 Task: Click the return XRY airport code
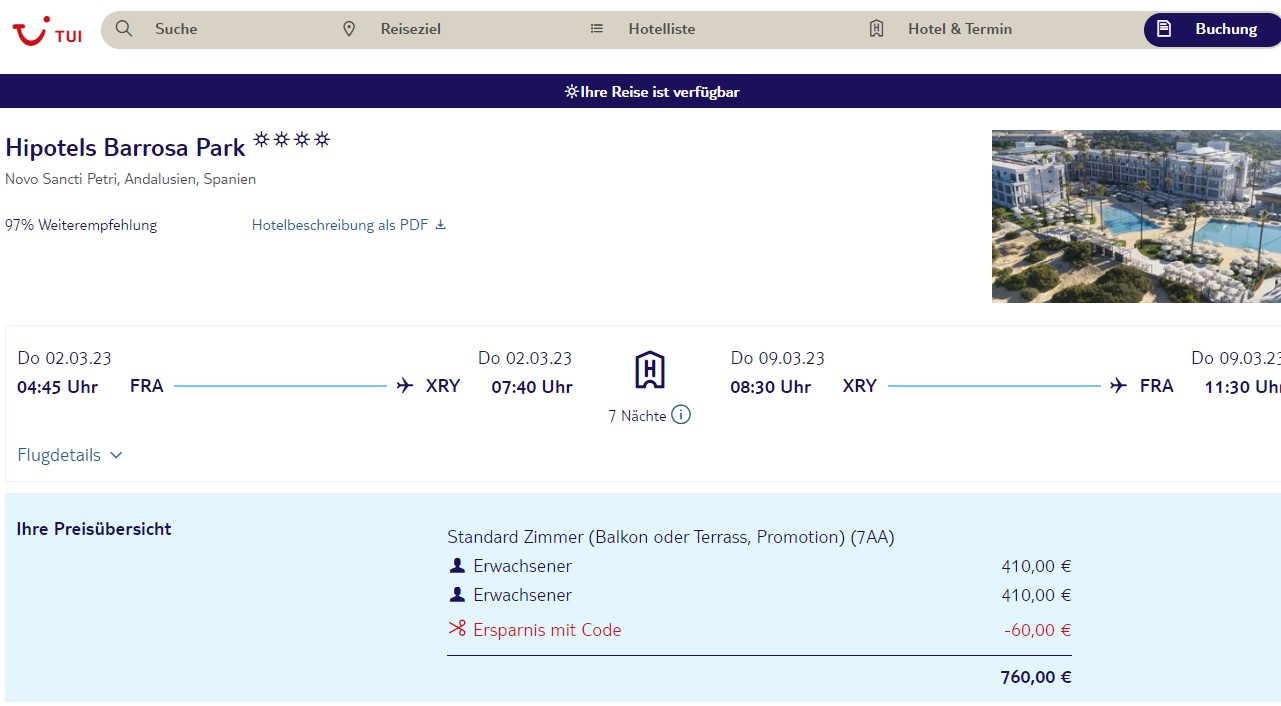860,386
